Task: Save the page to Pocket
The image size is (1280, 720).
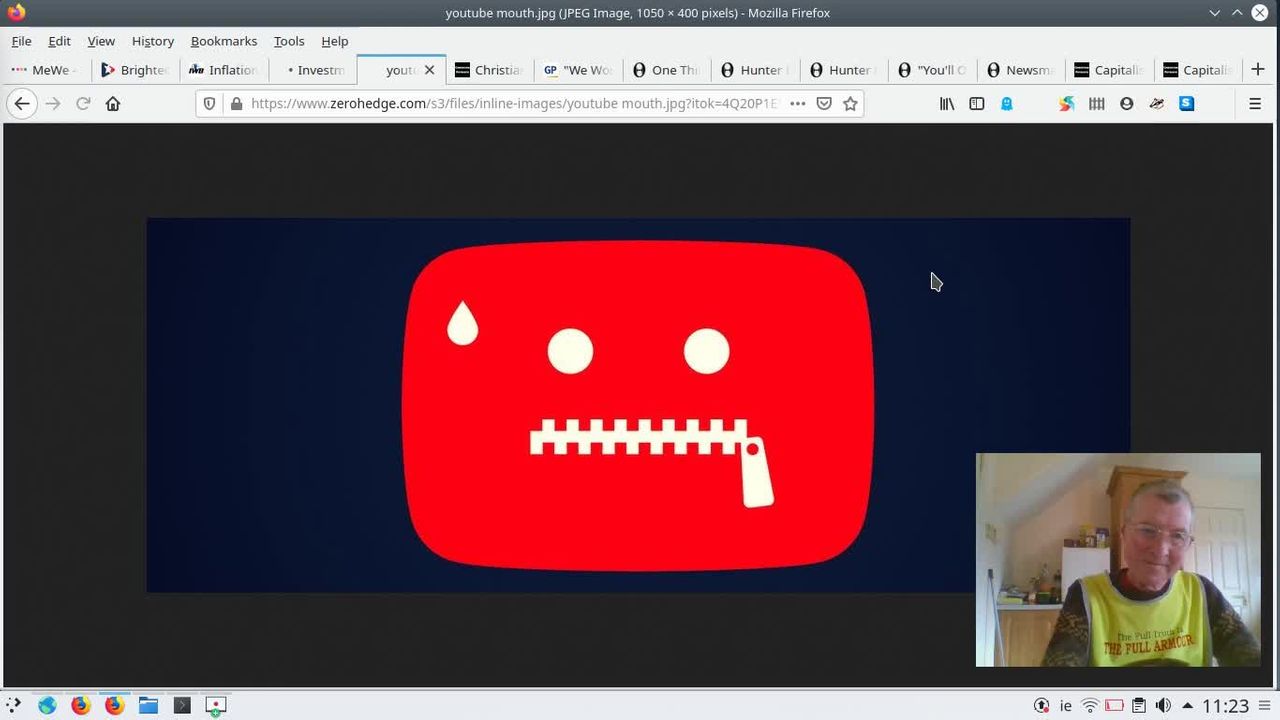Action: (x=824, y=104)
